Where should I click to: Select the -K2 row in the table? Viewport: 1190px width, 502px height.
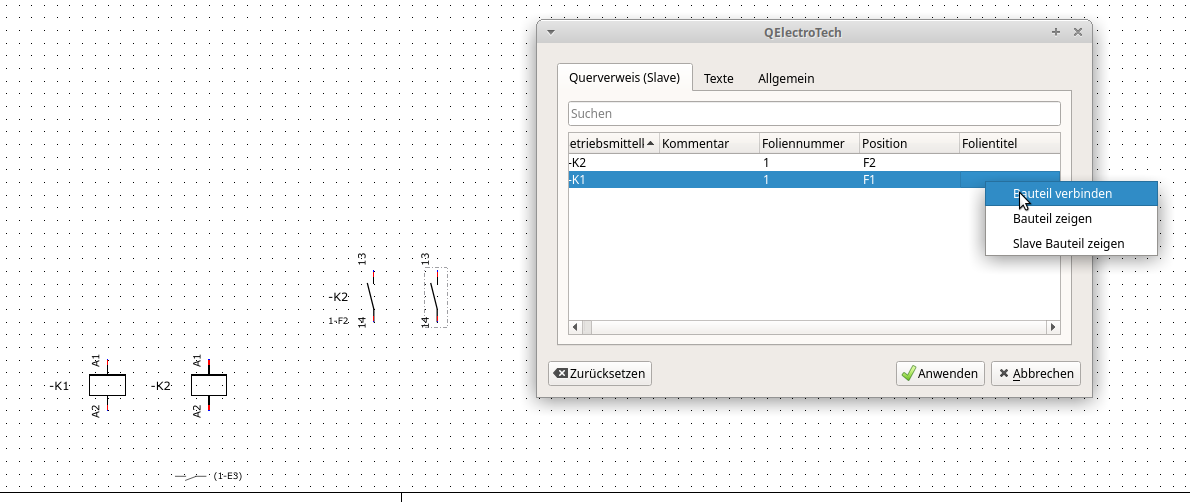(660, 162)
